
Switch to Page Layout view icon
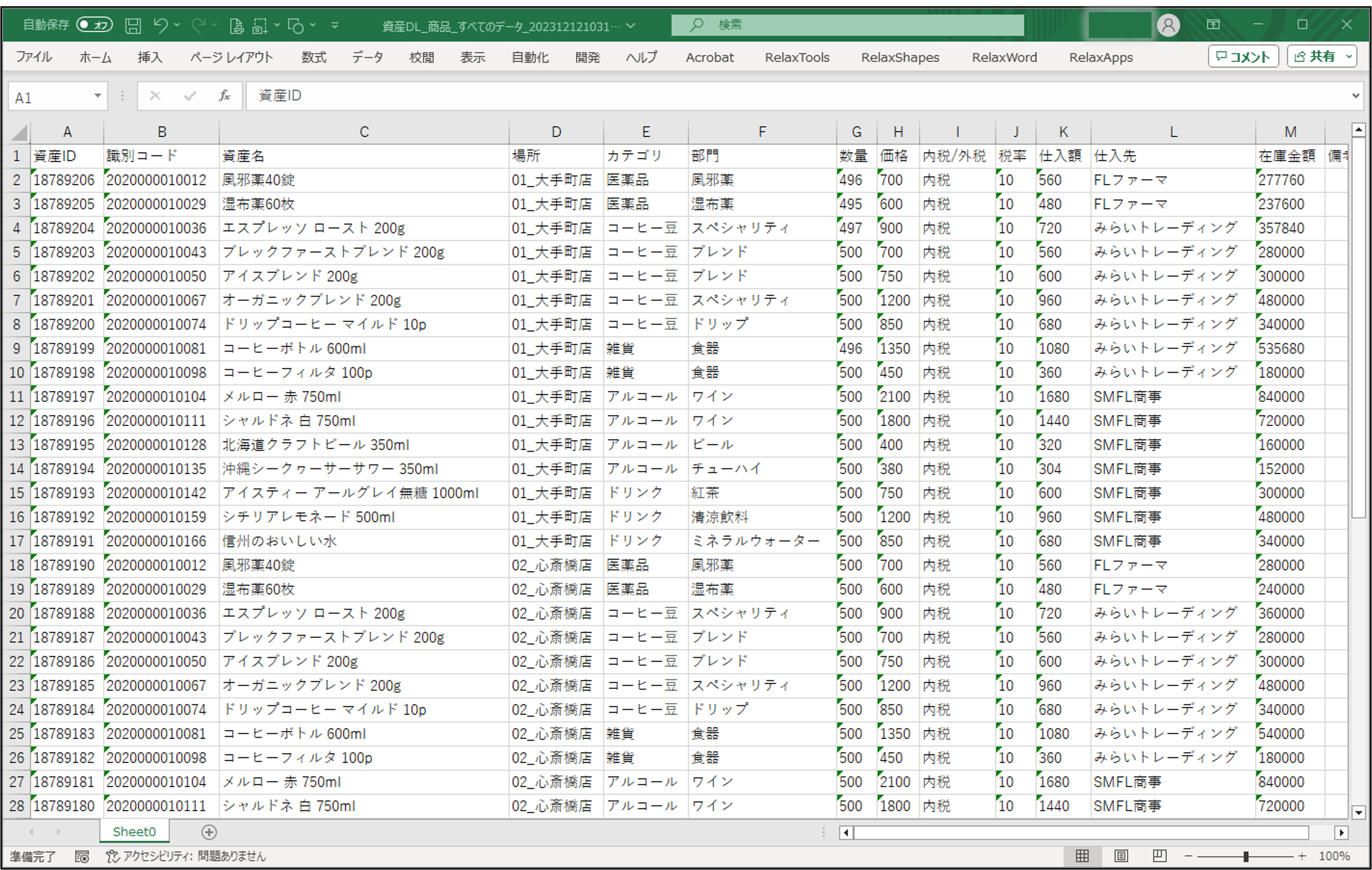pos(1121,856)
